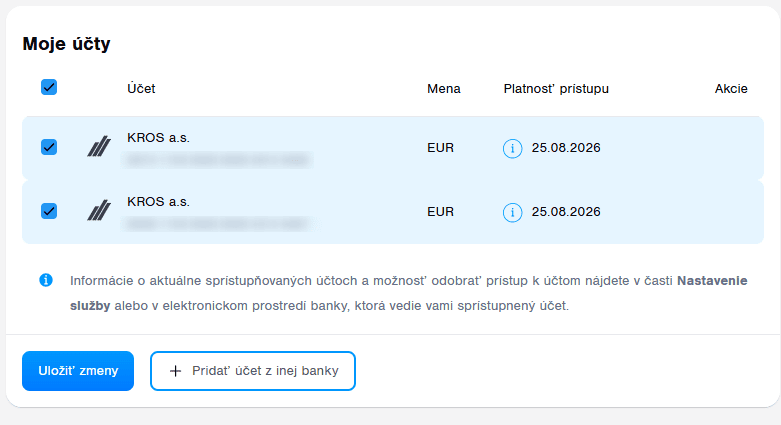Toggle the select-all accounts checkbox in header
This screenshot has height=425, width=781.
(x=49, y=88)
